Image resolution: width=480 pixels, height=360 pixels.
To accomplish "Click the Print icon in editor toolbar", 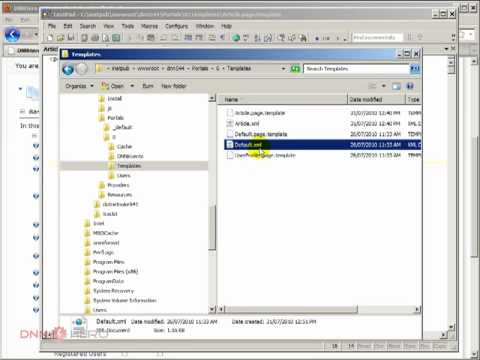I will coord(95,38).
